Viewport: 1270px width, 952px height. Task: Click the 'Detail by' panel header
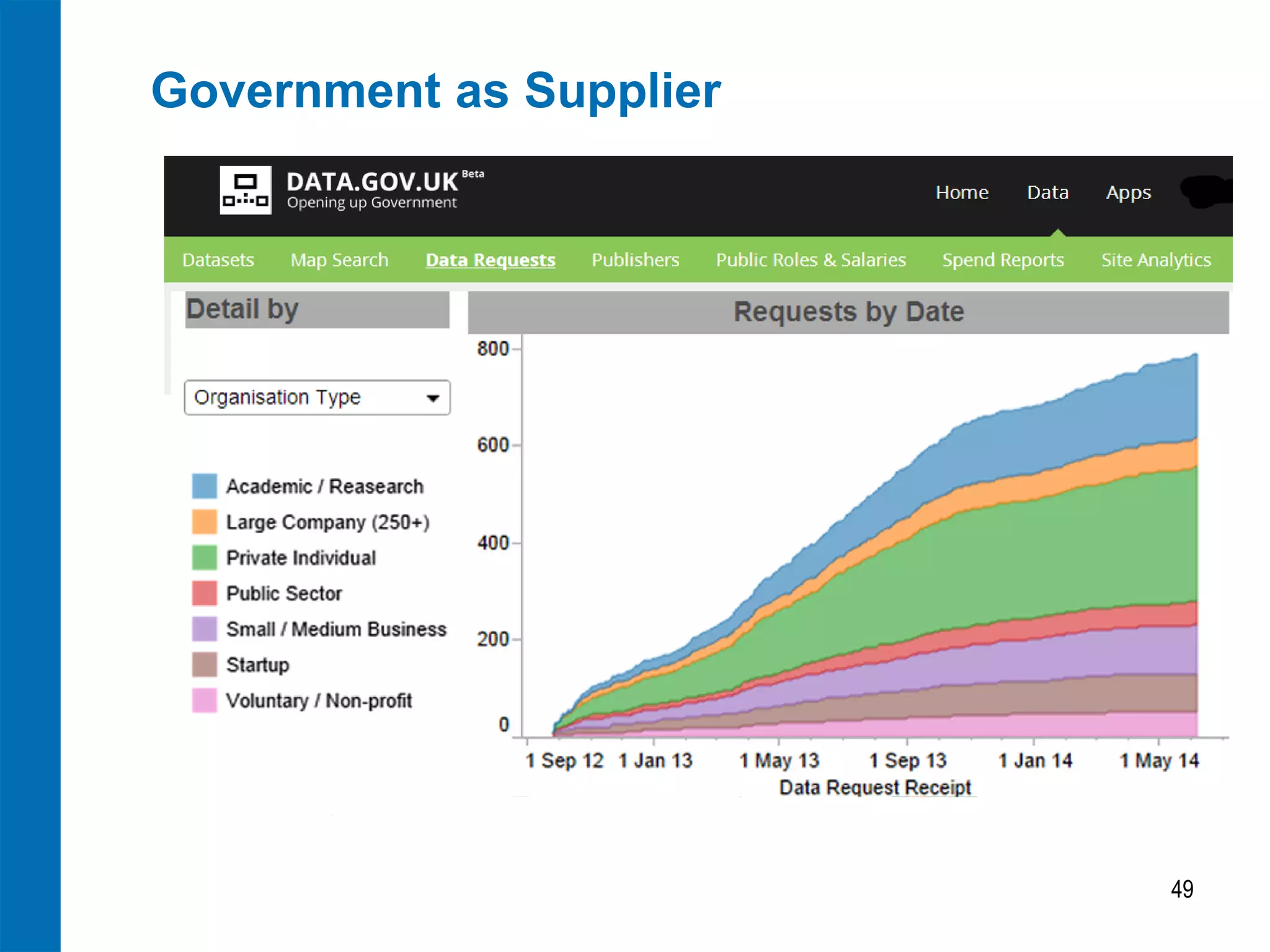click(x=317, y=309)
